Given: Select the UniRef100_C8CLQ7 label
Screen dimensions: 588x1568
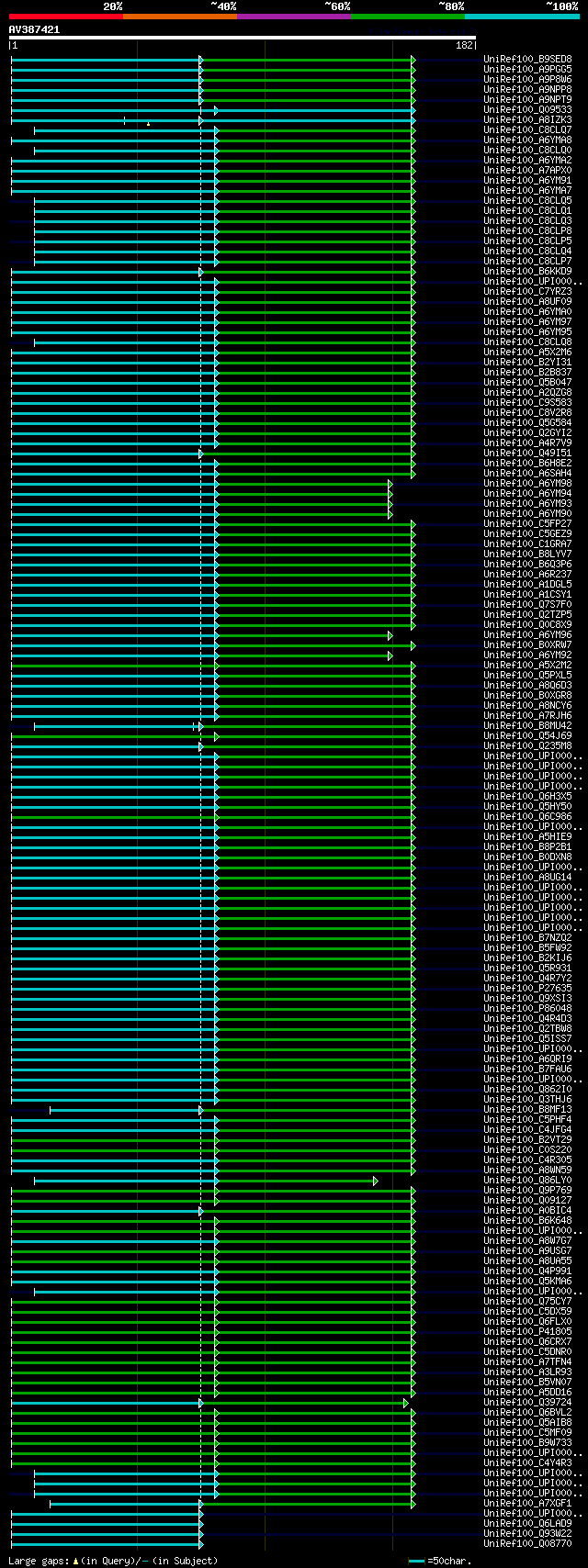Looking at the screenshot, I should point(527,130).
